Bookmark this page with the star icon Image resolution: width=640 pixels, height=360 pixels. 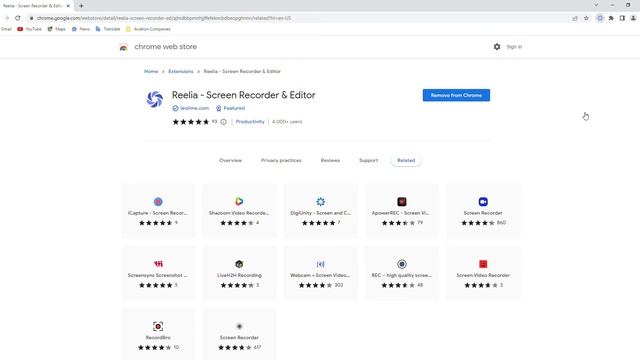tap(586, 18)
